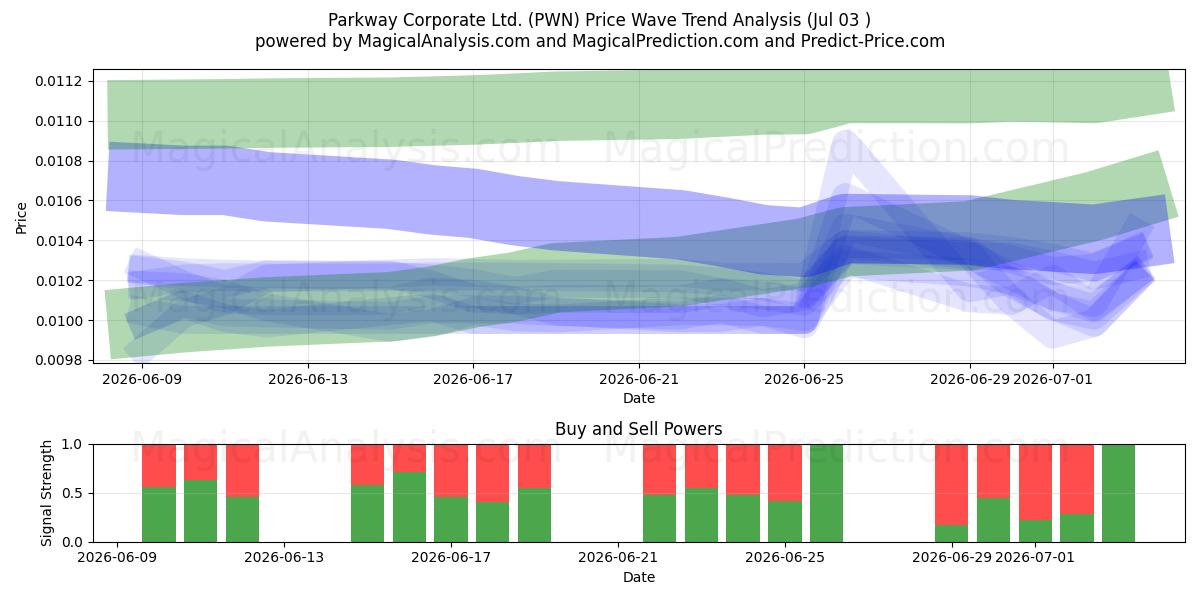Click the 2026-06-17 date tick on price chart
This screenshot has height=600, width=1200.
473,379
